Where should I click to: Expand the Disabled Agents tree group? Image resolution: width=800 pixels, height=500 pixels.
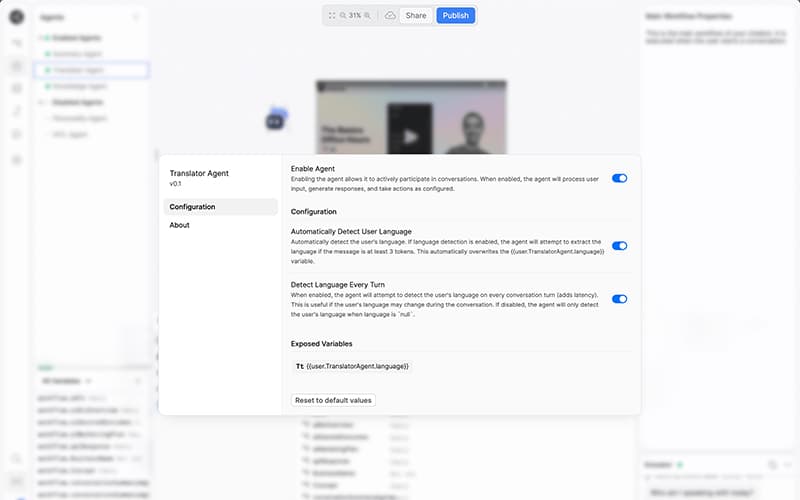(x=41, y=102)
